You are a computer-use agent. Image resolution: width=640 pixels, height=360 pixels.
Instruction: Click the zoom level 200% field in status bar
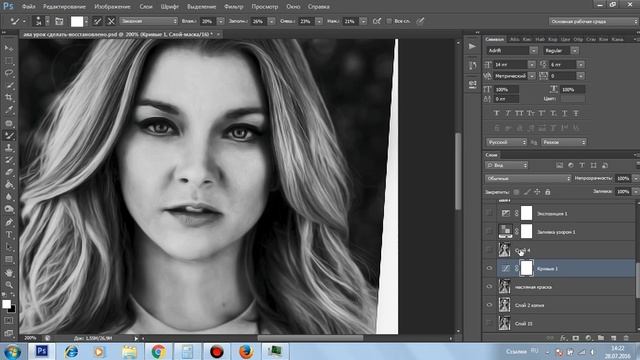[x=30, y=338]
